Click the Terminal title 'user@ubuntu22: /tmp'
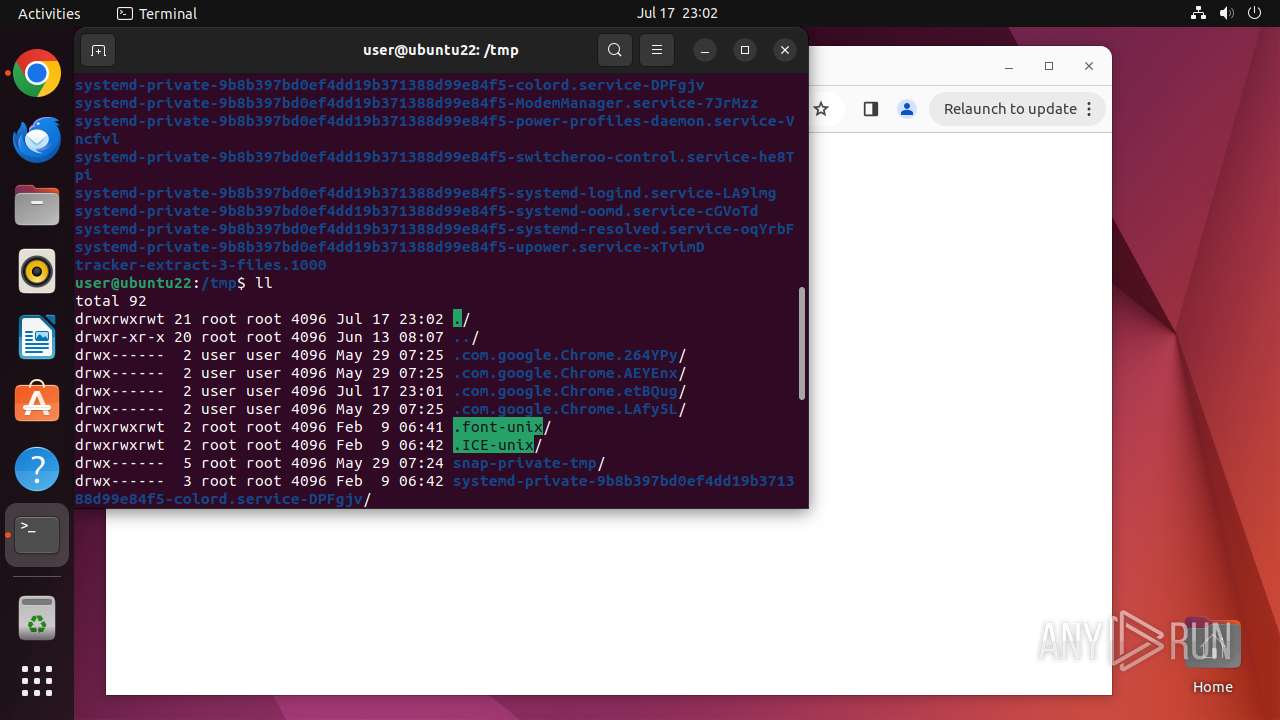The image size is (1280, 720). [441, 50]
